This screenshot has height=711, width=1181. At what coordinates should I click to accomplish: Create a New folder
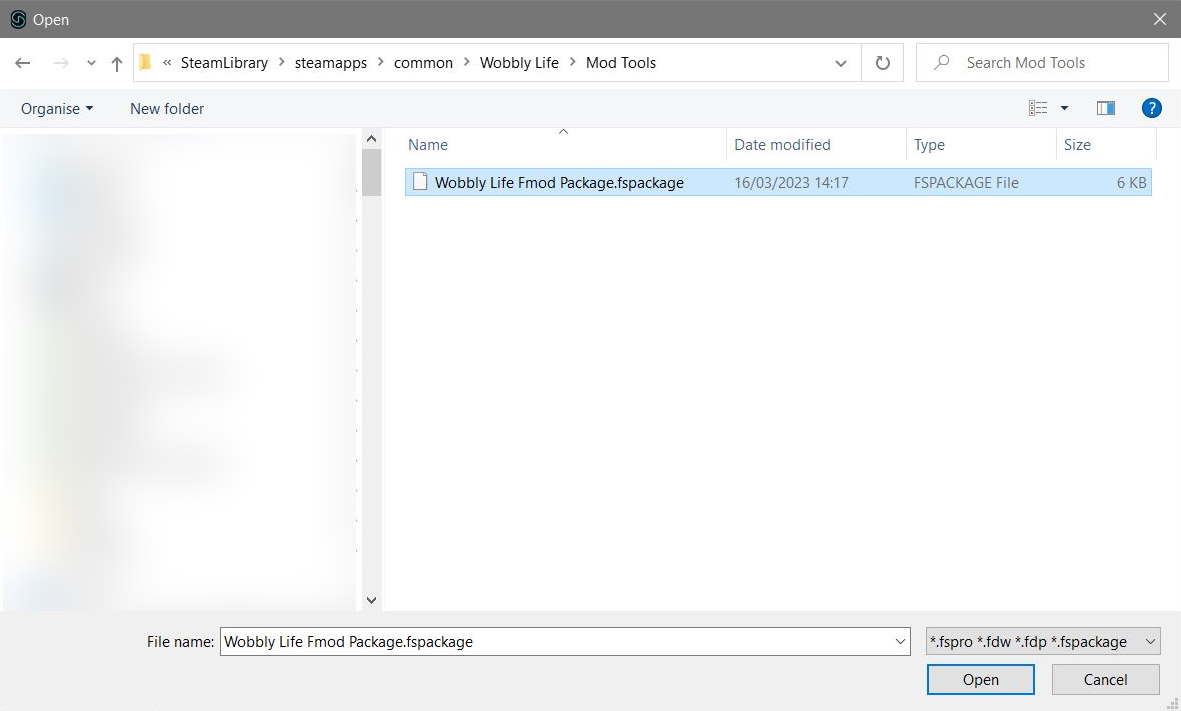click(166, 108)
